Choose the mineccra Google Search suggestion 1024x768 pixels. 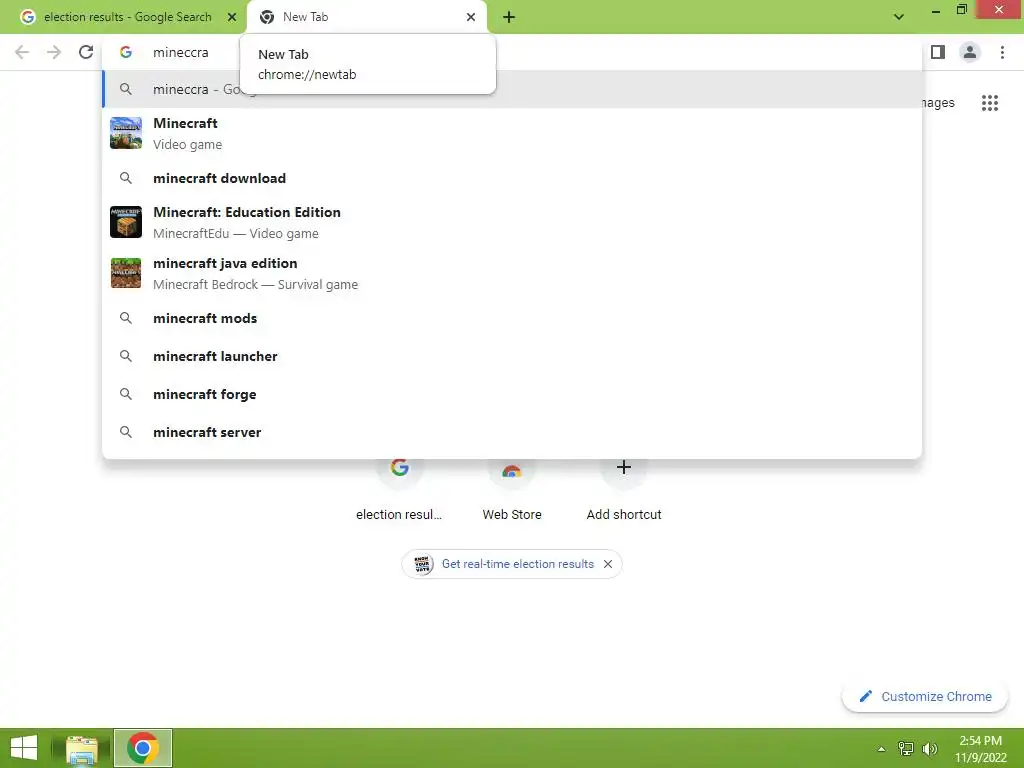click(x=512, y=89)
